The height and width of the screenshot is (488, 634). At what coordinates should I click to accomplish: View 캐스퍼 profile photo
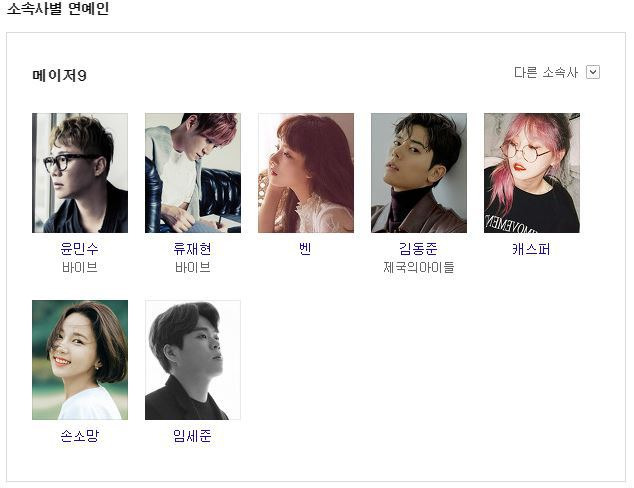[x=532, y=173]
